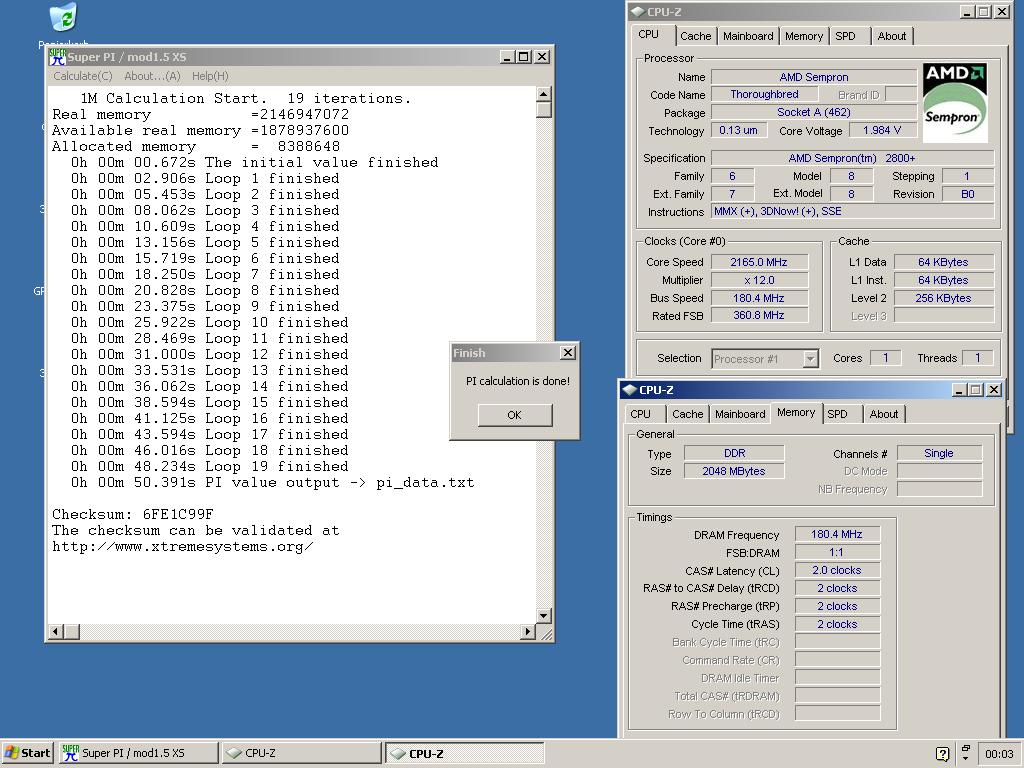Open the Recycle Bin desktop icon

64,18
